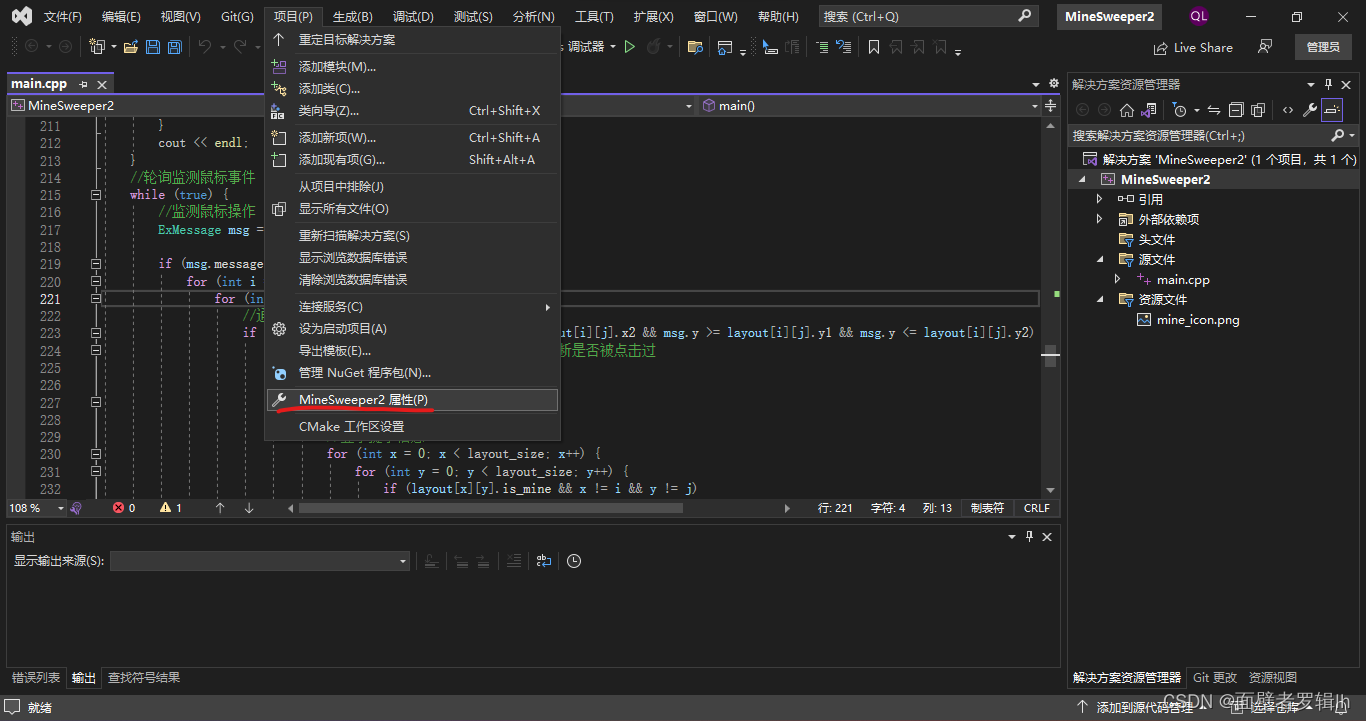Viewport: 1366px width, 721px height.
Task: Click Show All Files icon in Solution Explorer
Action: pos(1258,110)
